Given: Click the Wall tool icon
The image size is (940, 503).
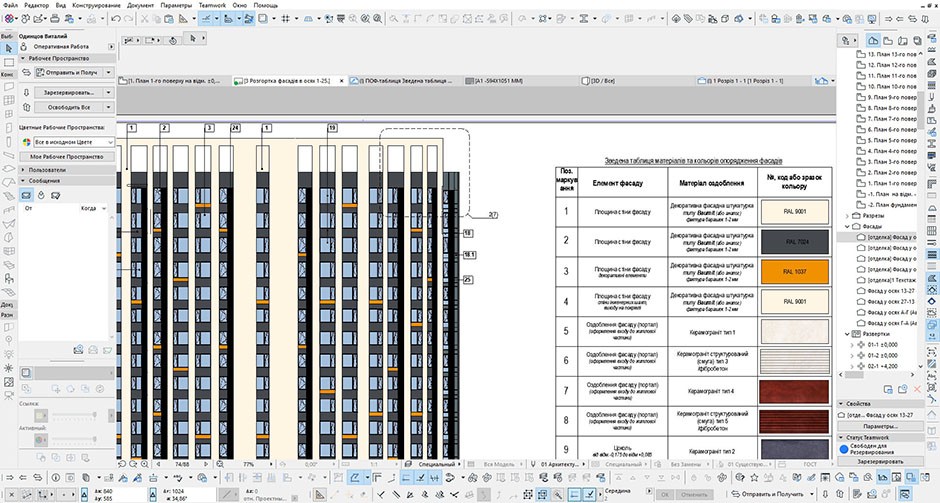Looking at the screenshot, I should [x=8, y=87].
